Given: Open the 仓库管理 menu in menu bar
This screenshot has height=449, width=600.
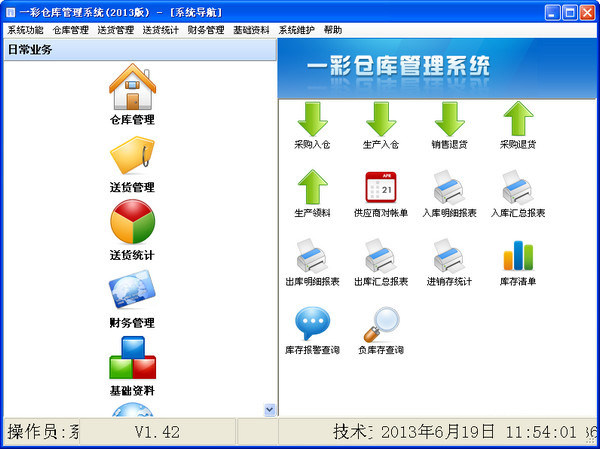Looking at the screenshot, I should click(71, 30).
